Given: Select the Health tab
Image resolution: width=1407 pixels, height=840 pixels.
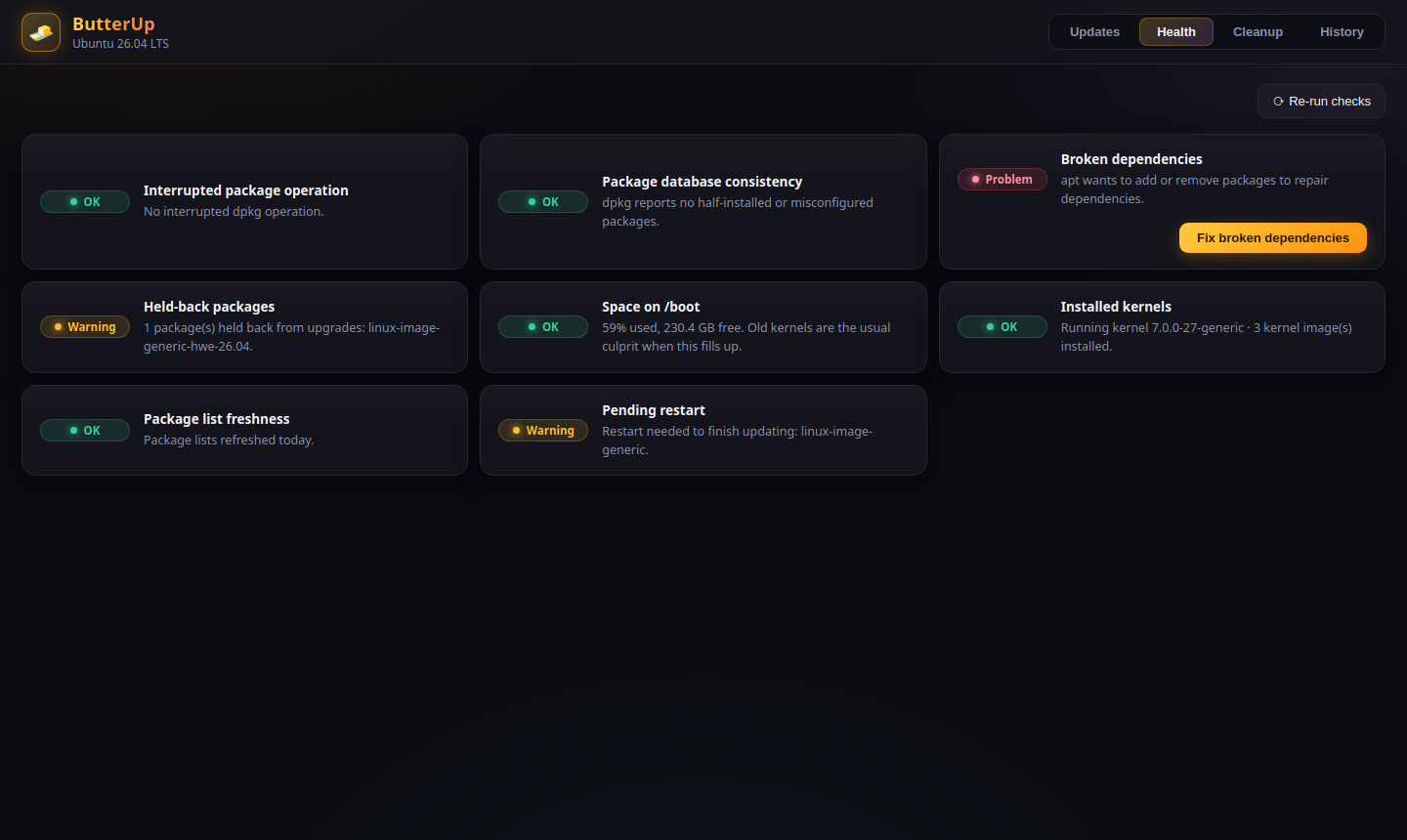Looking at the screenshot, I should coord(1176,32).
